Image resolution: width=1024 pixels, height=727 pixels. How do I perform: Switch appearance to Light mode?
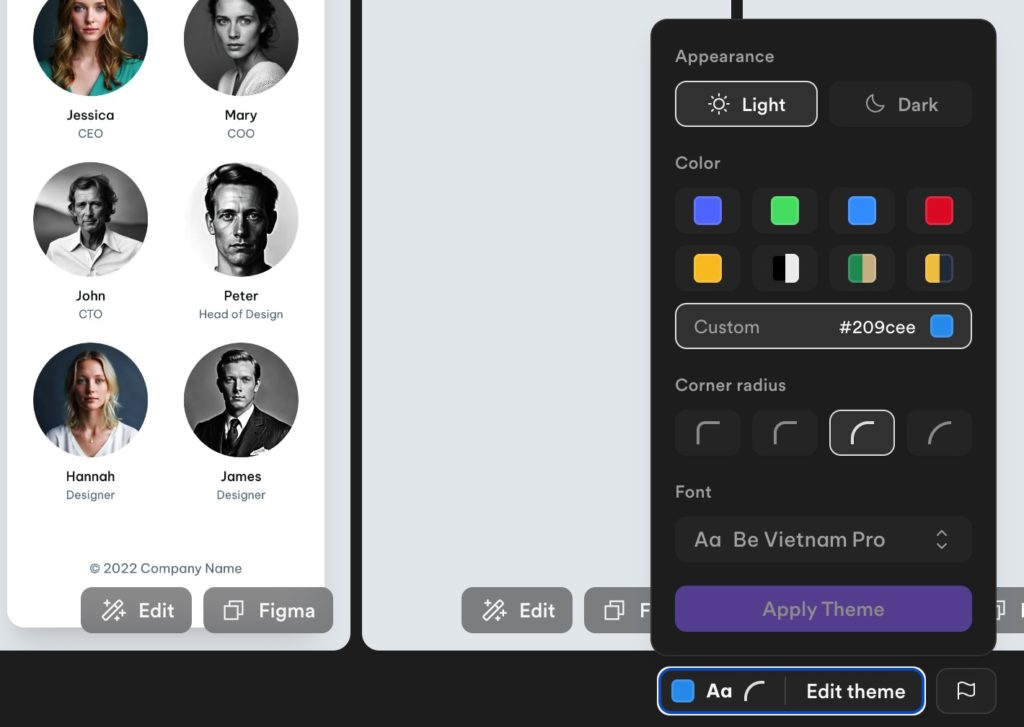pyautogui.click(x=746, y=104)
